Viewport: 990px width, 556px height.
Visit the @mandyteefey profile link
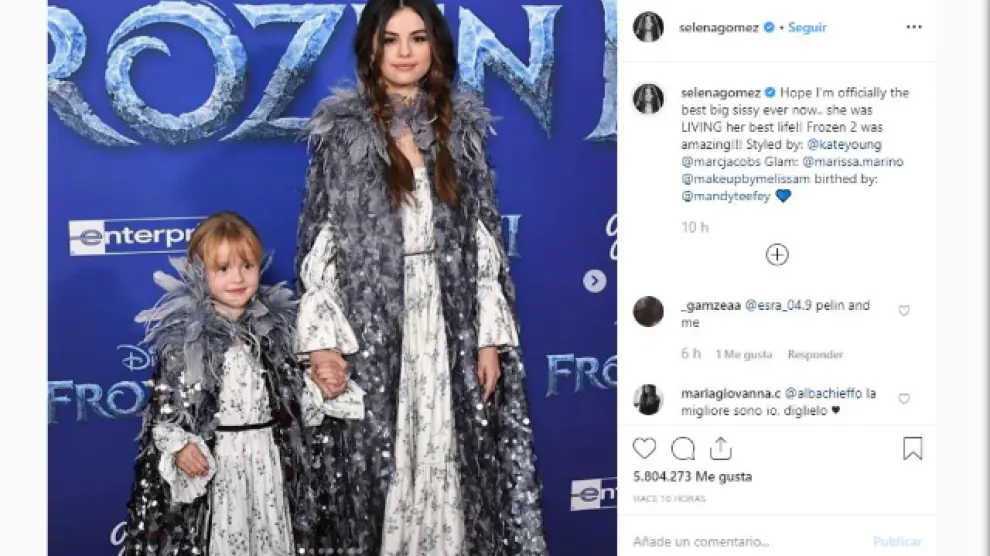725,196
